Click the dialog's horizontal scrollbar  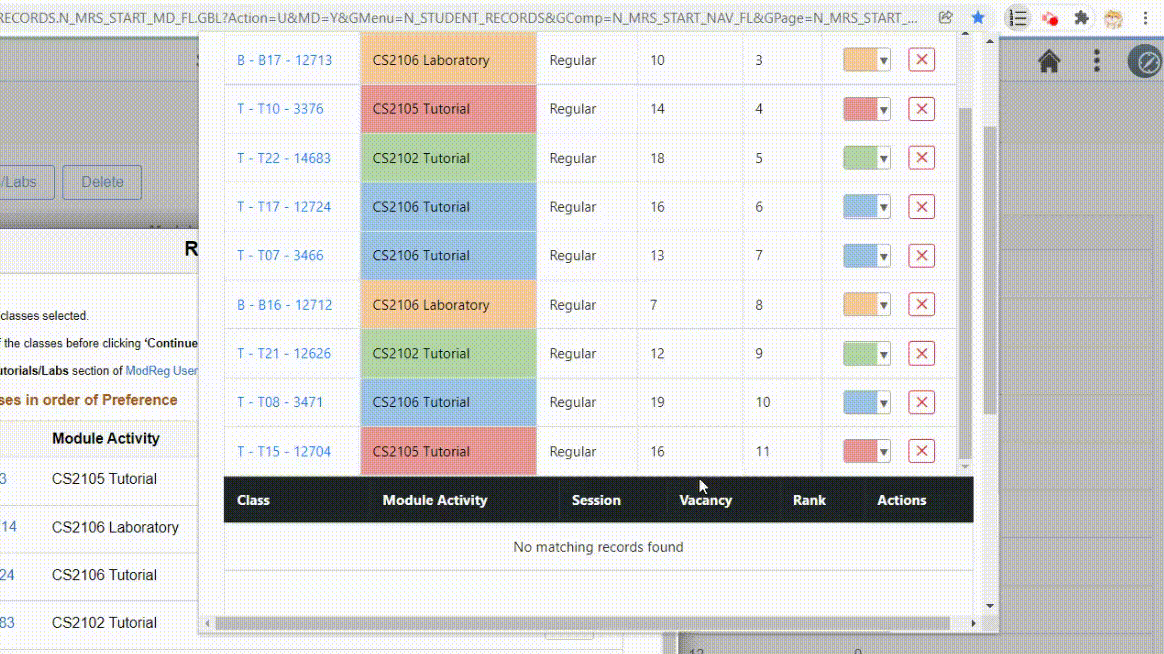click(583, 624)
